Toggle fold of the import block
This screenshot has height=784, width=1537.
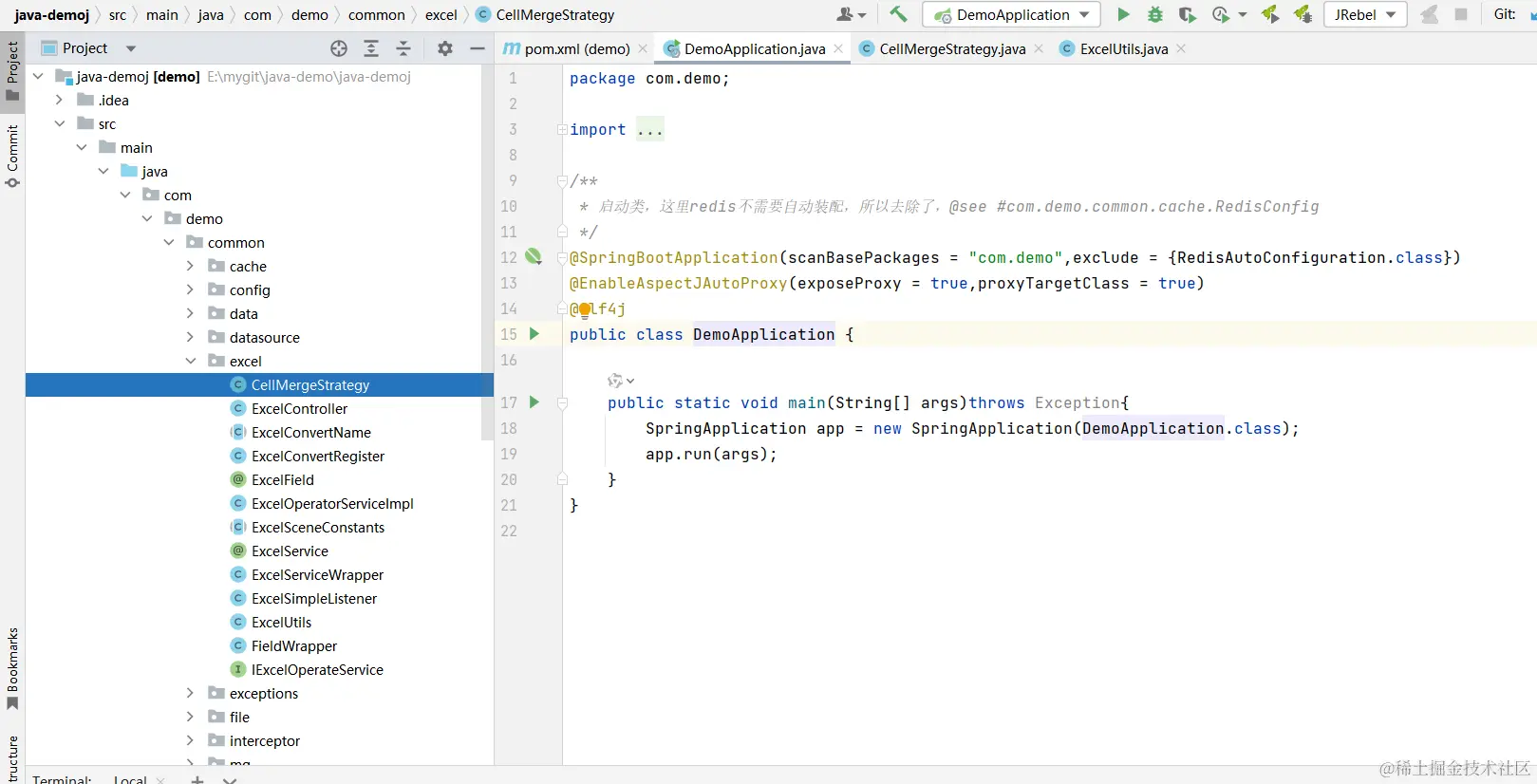562,129
